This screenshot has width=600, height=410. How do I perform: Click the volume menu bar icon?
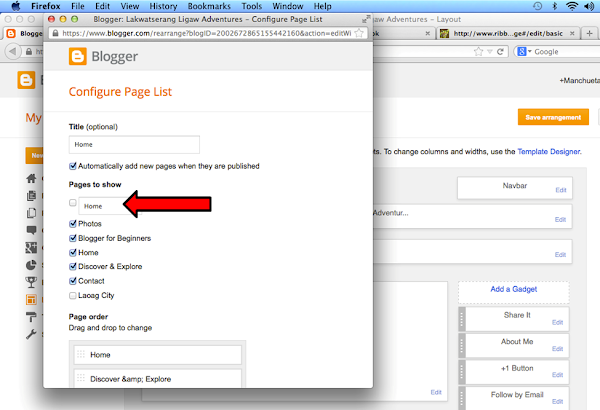coord(589,6)
